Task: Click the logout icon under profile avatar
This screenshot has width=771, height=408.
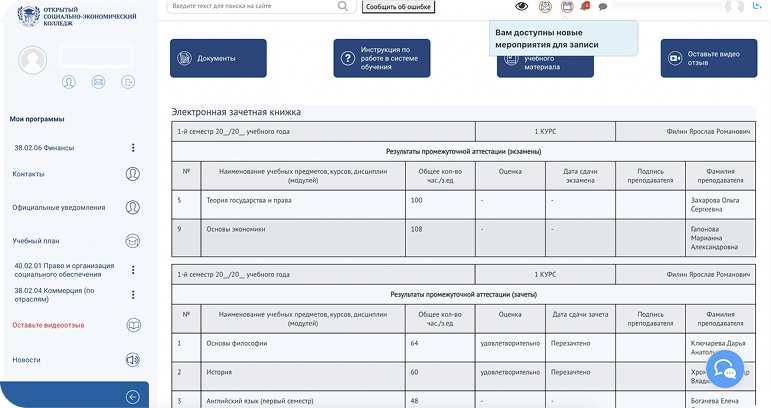Action: [x=128, y=82]
